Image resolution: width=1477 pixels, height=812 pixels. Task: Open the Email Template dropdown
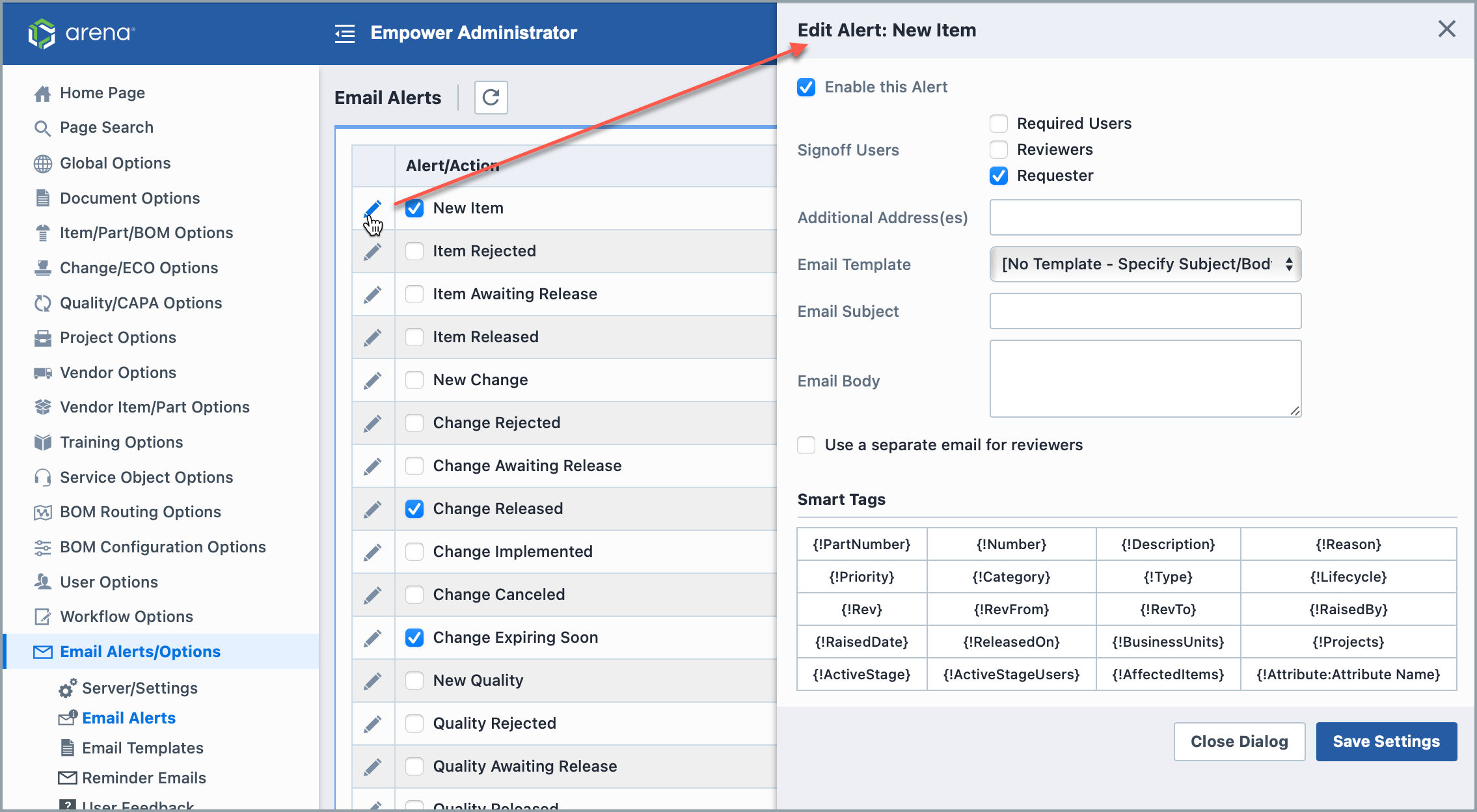coord(1145,264)
